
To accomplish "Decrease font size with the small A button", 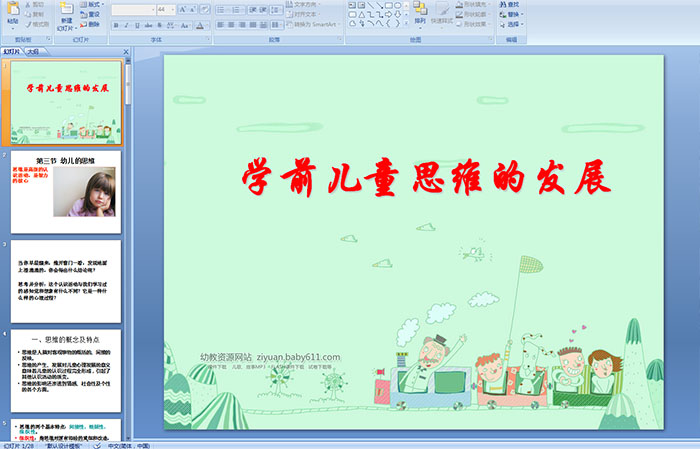I will [193, 9].
